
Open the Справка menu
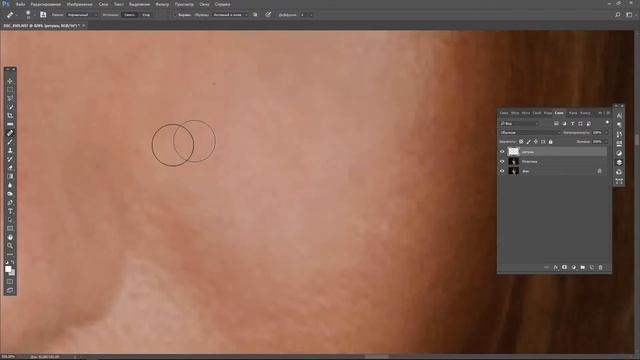point(222,4)
